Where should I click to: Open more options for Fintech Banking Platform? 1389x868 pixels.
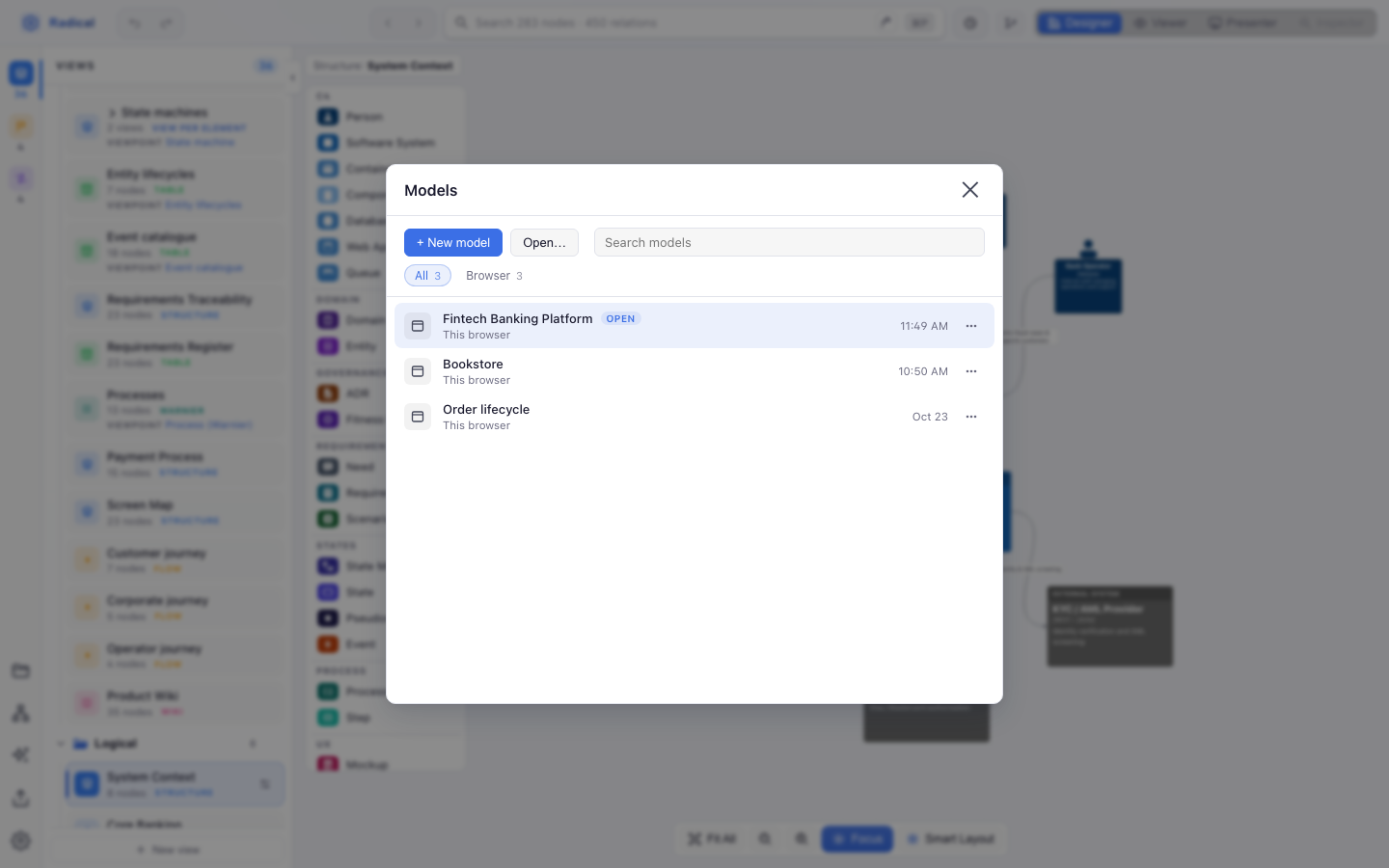(971, 326)
